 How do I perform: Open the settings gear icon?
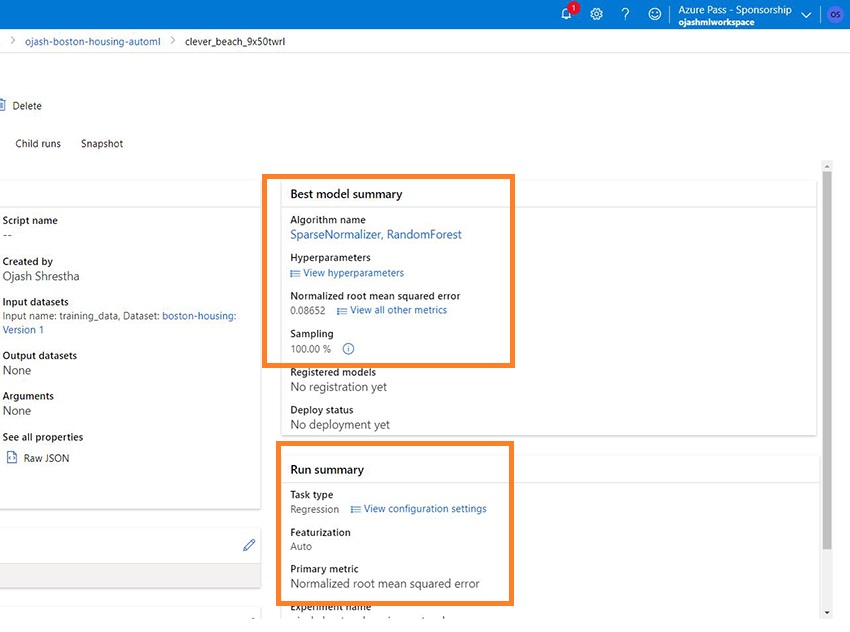[596, 14]
